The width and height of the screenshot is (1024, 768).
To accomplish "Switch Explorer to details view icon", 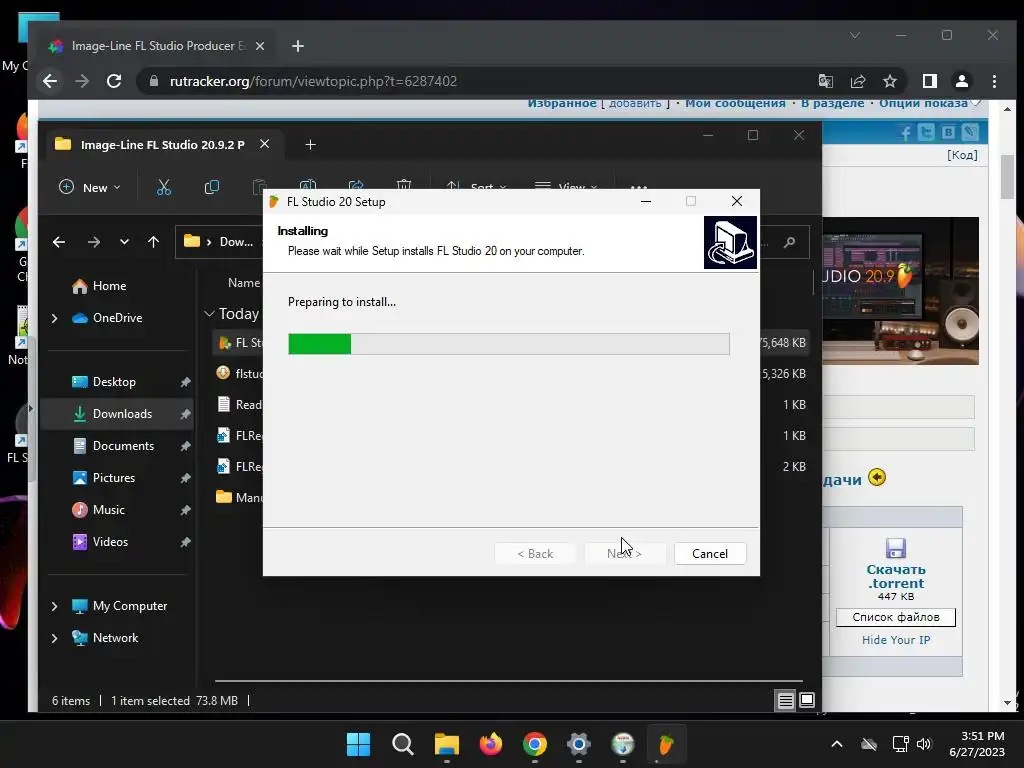I will [785, 701].
